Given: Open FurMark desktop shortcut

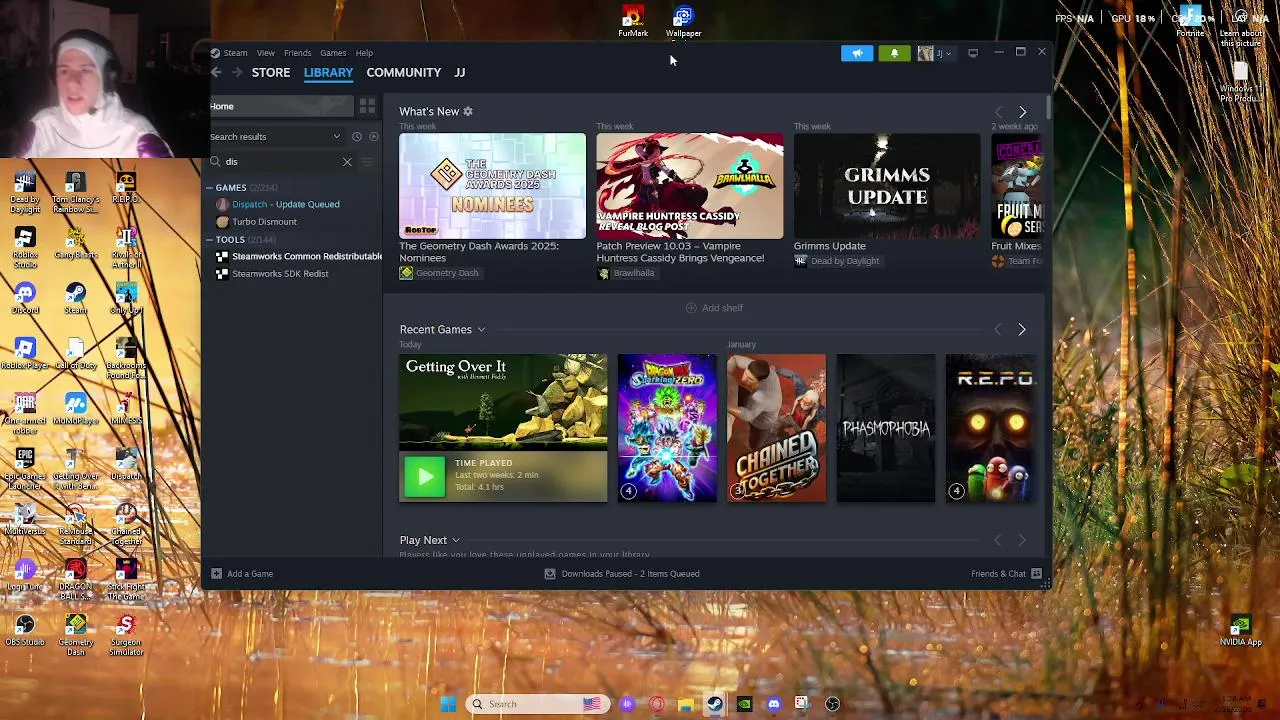Looking at the screenshot, I should click(633, 21).
